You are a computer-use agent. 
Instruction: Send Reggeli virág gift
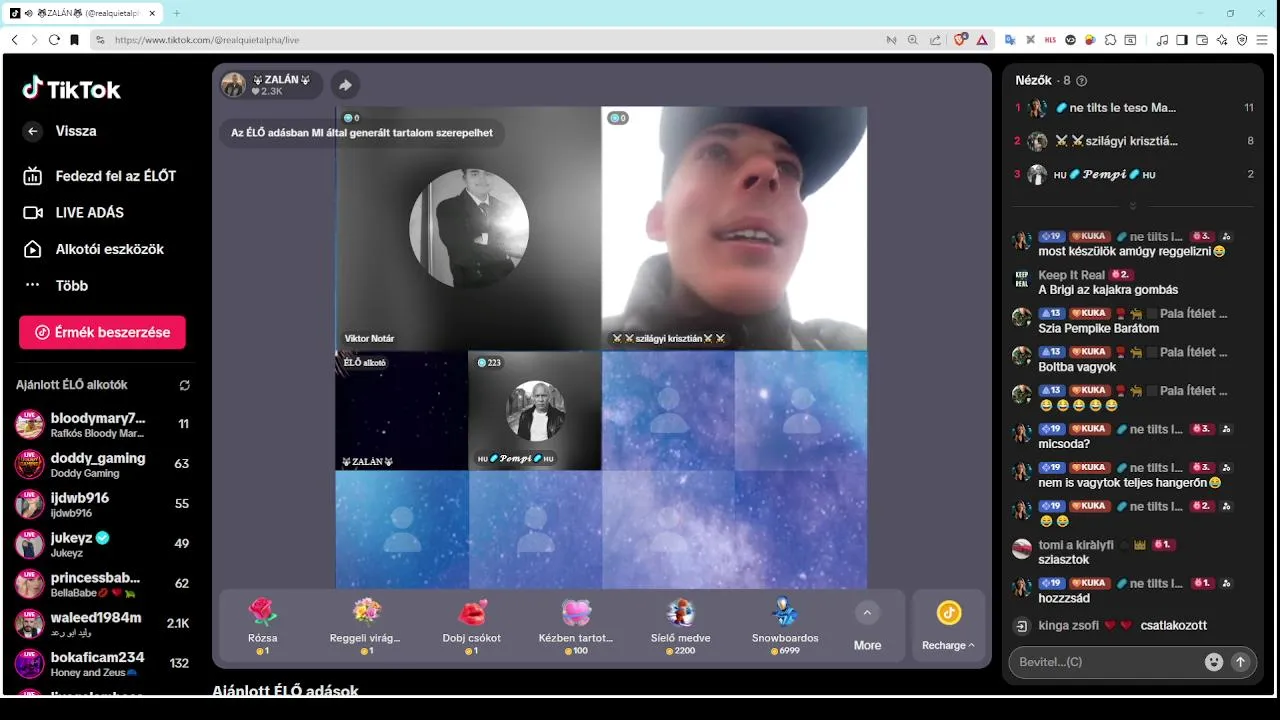[365, 626]
